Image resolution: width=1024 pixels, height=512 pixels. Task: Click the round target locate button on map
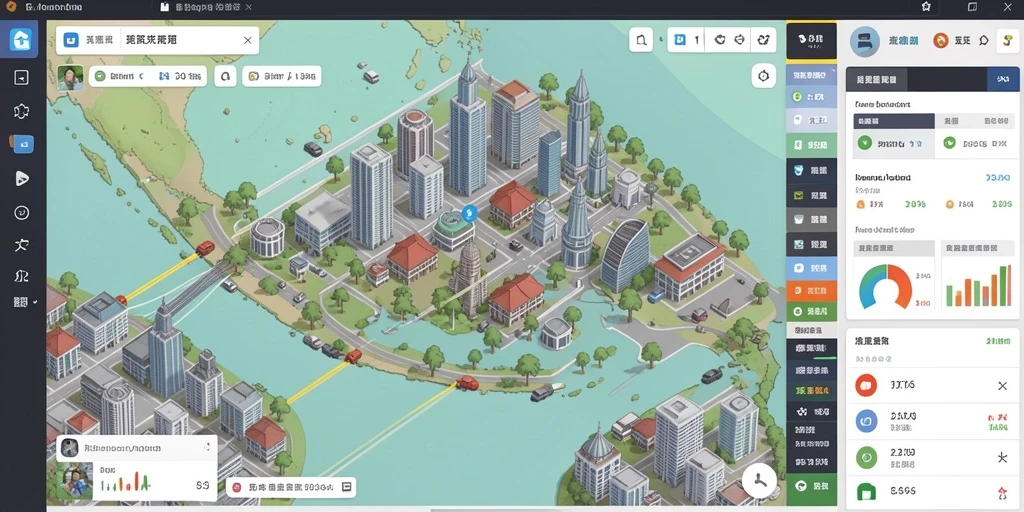(x=763, y=76)
